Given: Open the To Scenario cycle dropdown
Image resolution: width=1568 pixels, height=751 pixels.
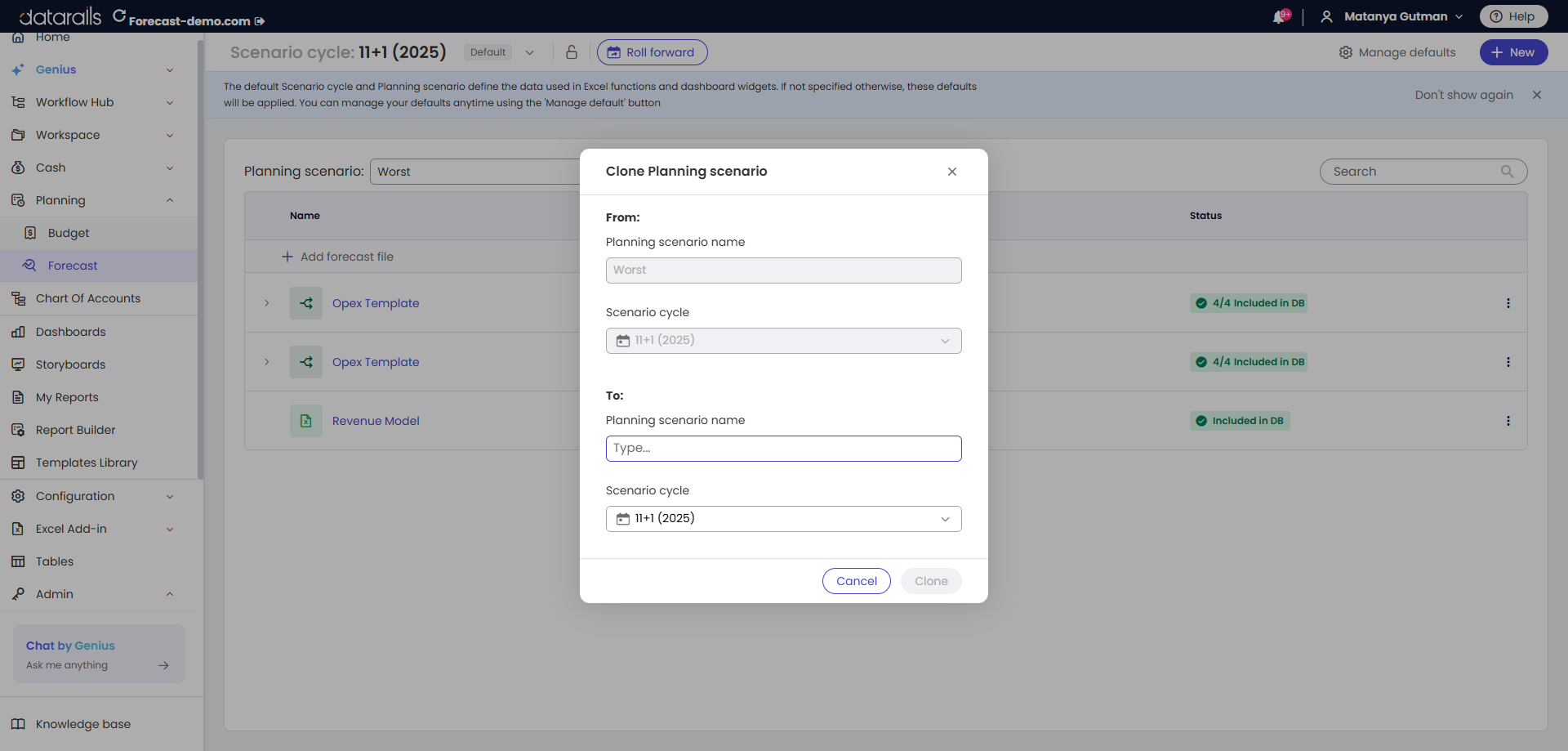Looking at the screenshot, I should coord(784,519).
